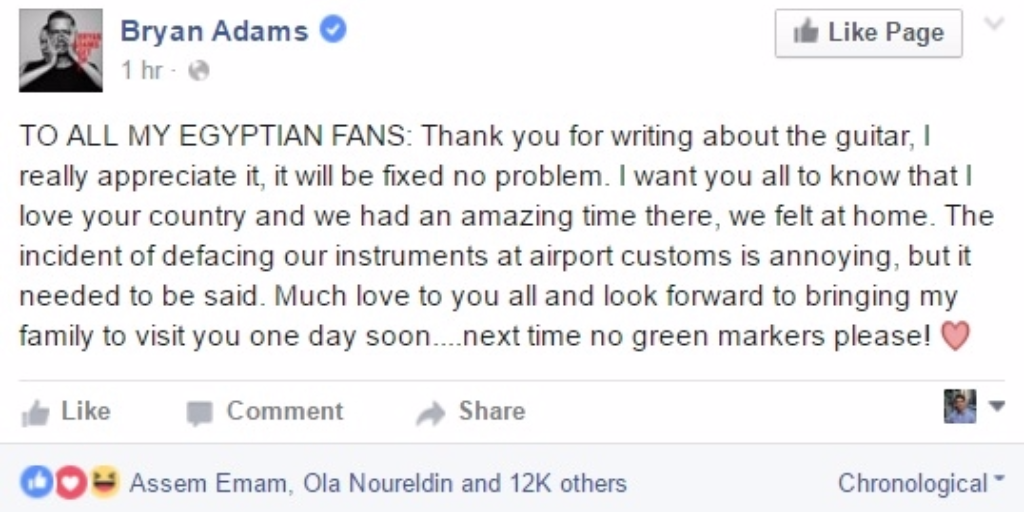Click the blue verified badge icon
The width and height of the screenshot is (1024, 512).
333,30
